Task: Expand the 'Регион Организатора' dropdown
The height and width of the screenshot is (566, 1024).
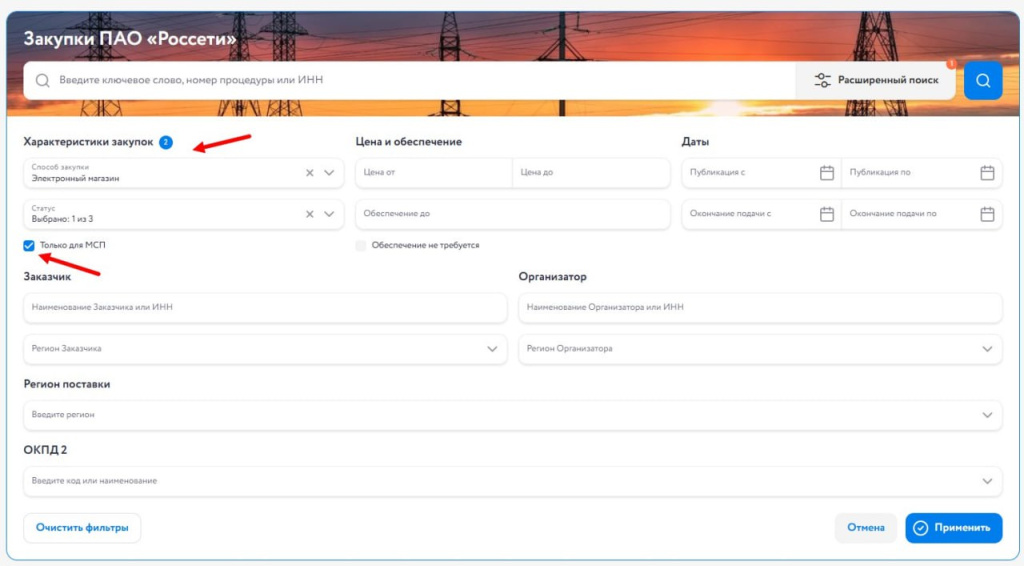Action: tap(760, 349)
